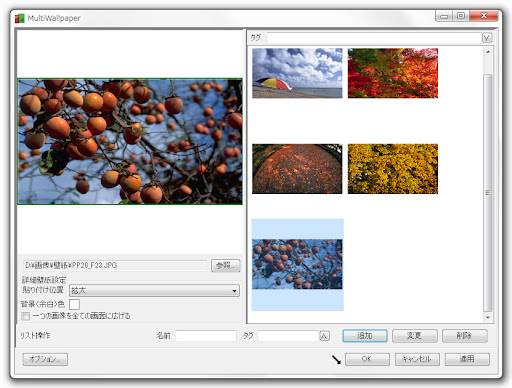Screen dimensions: 512x388
Task: Enable the 一つの画像を全ての画面に広げる checkbox
Action: [x=26, y=316]
